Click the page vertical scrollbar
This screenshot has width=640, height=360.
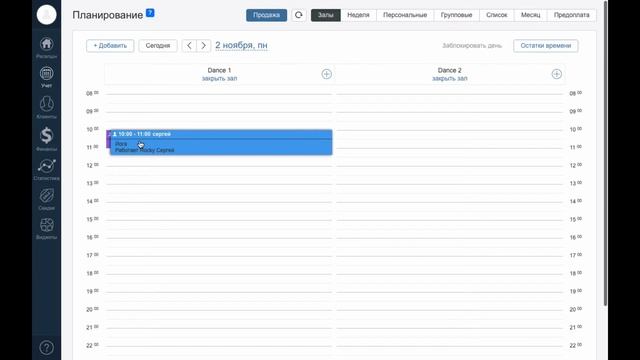605,153
